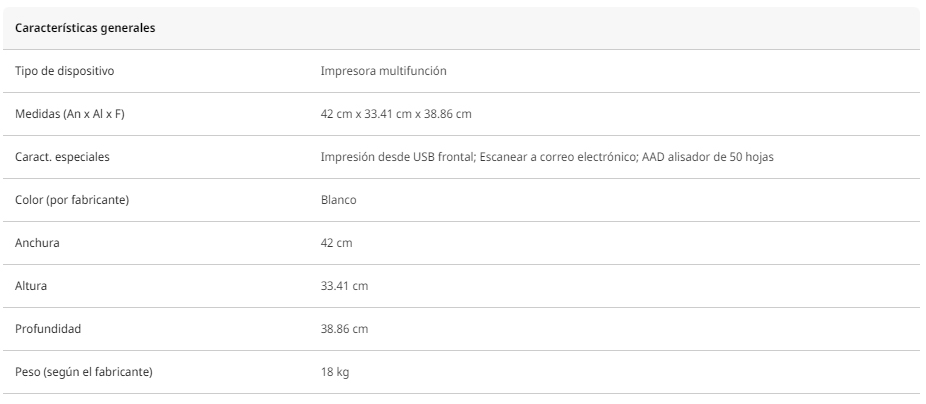Select the Anchura row label
Viewport: 926px width, 404px height.
(37, 243)
